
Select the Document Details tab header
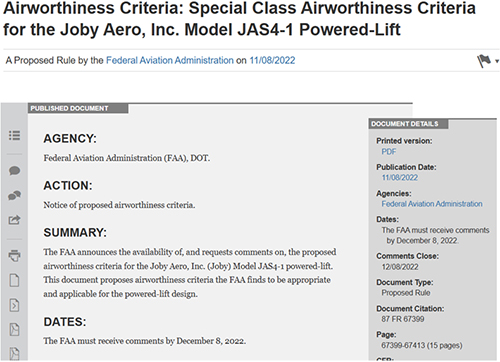click(x=408, y=124)
